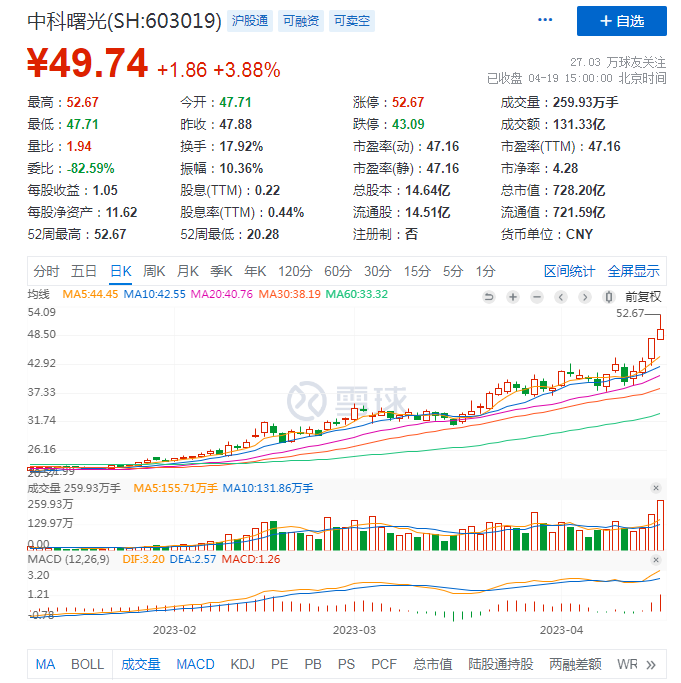
Task: Toggle 成交量 indicator at bottom
Action: 141,664
